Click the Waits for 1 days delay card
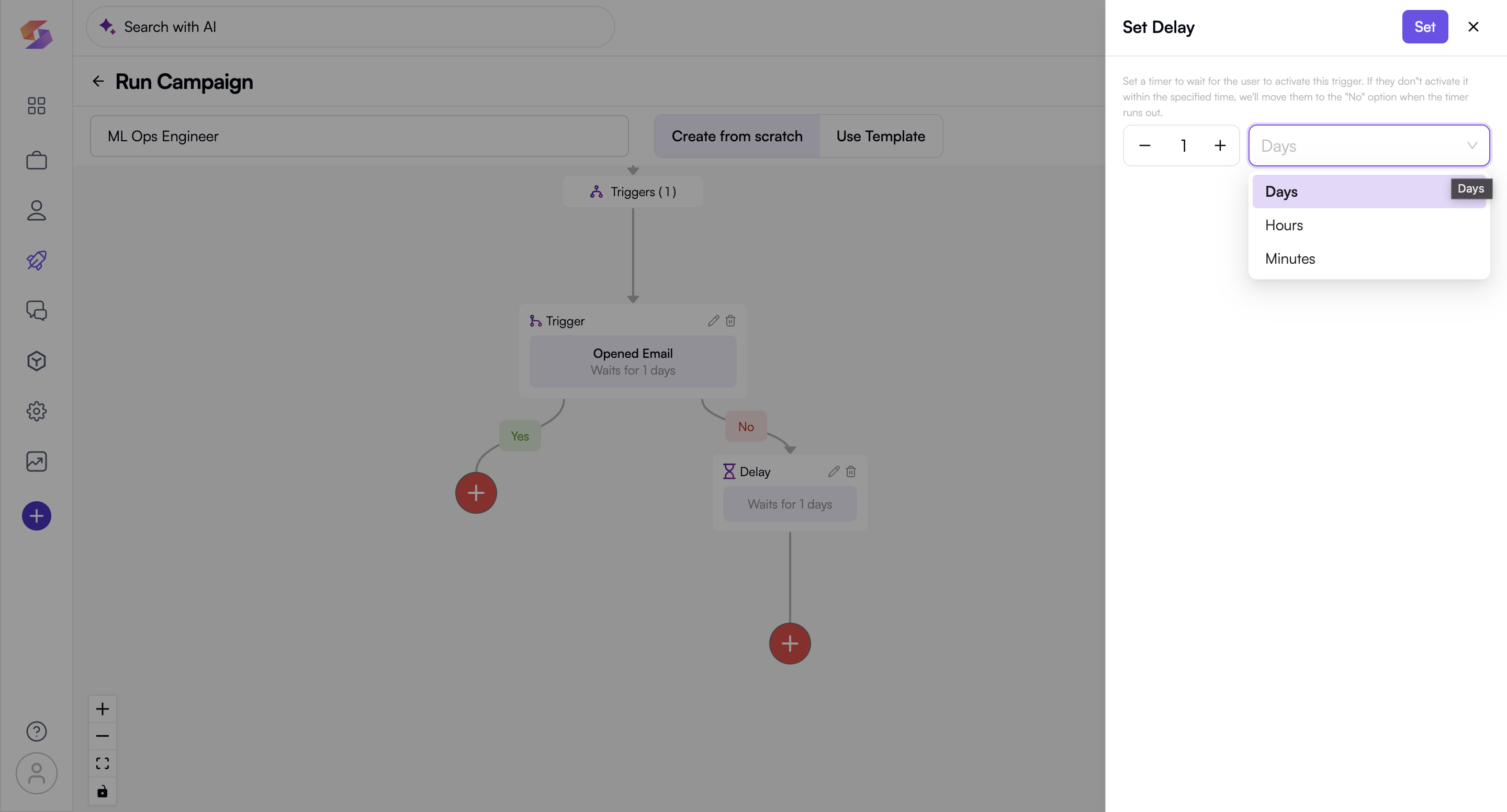 789,504
